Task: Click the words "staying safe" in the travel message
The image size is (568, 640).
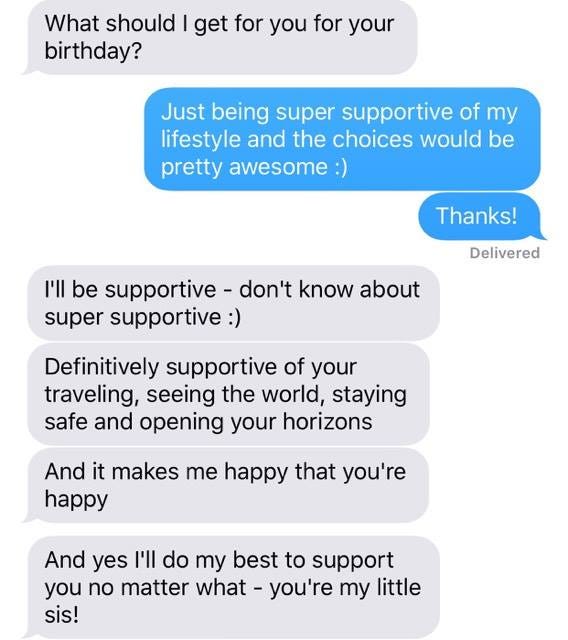Action: coord(226,408)
